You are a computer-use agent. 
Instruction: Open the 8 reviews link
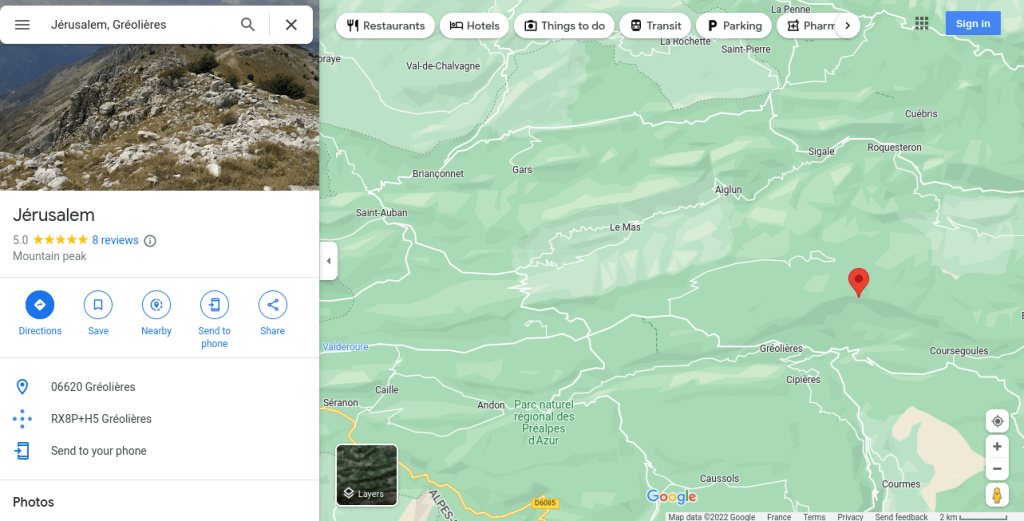115,240
